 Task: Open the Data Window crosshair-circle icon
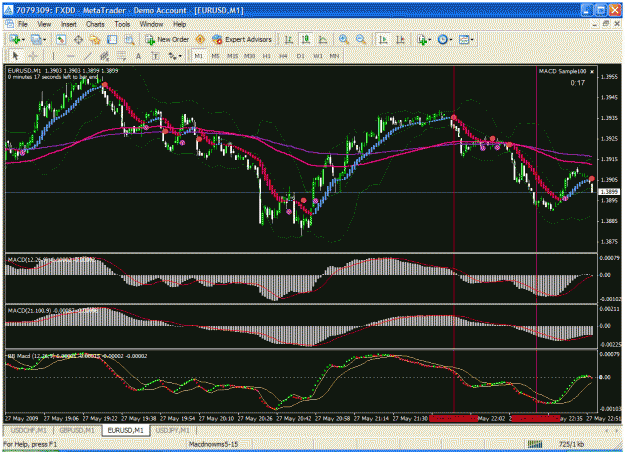click(x=78, y=39)
